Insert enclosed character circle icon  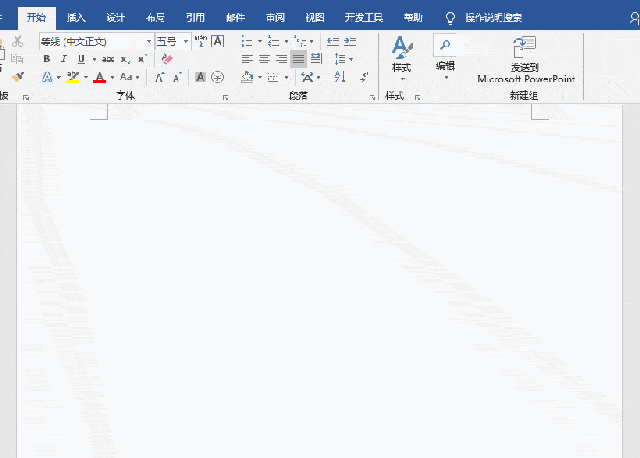click(218, 77)
